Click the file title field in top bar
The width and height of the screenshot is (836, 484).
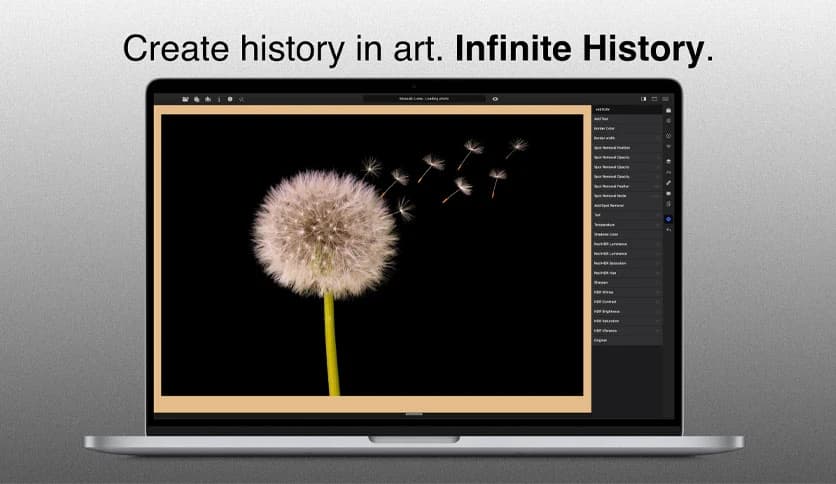click(x=423, y=99)
